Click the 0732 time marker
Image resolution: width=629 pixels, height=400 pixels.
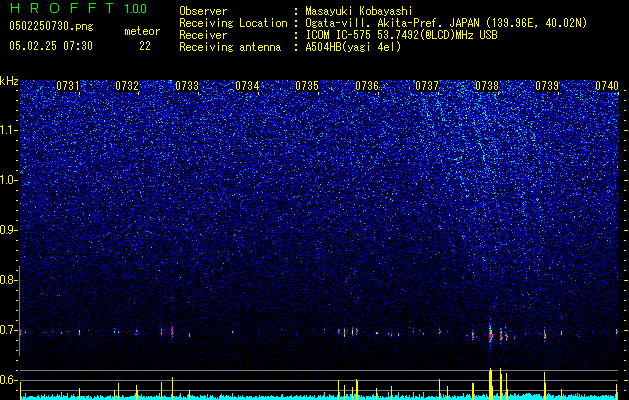click(x=127, y=86)
